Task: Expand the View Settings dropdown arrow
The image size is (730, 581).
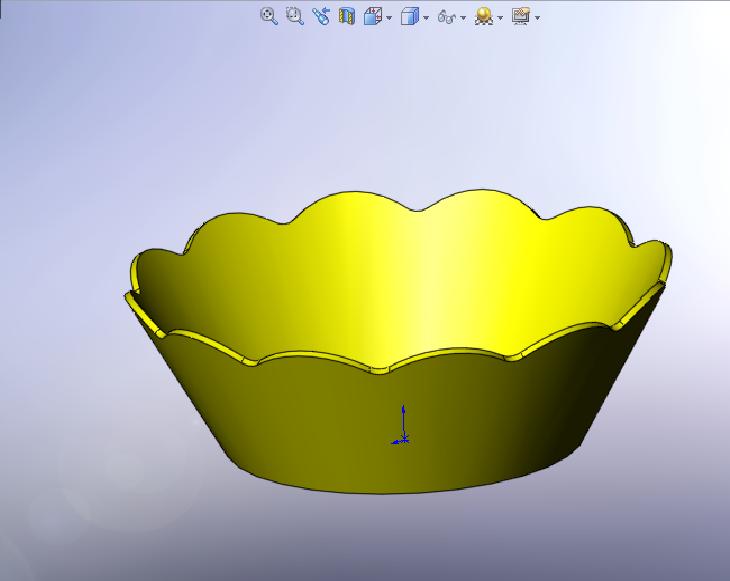Action: [x=538, y=18]
